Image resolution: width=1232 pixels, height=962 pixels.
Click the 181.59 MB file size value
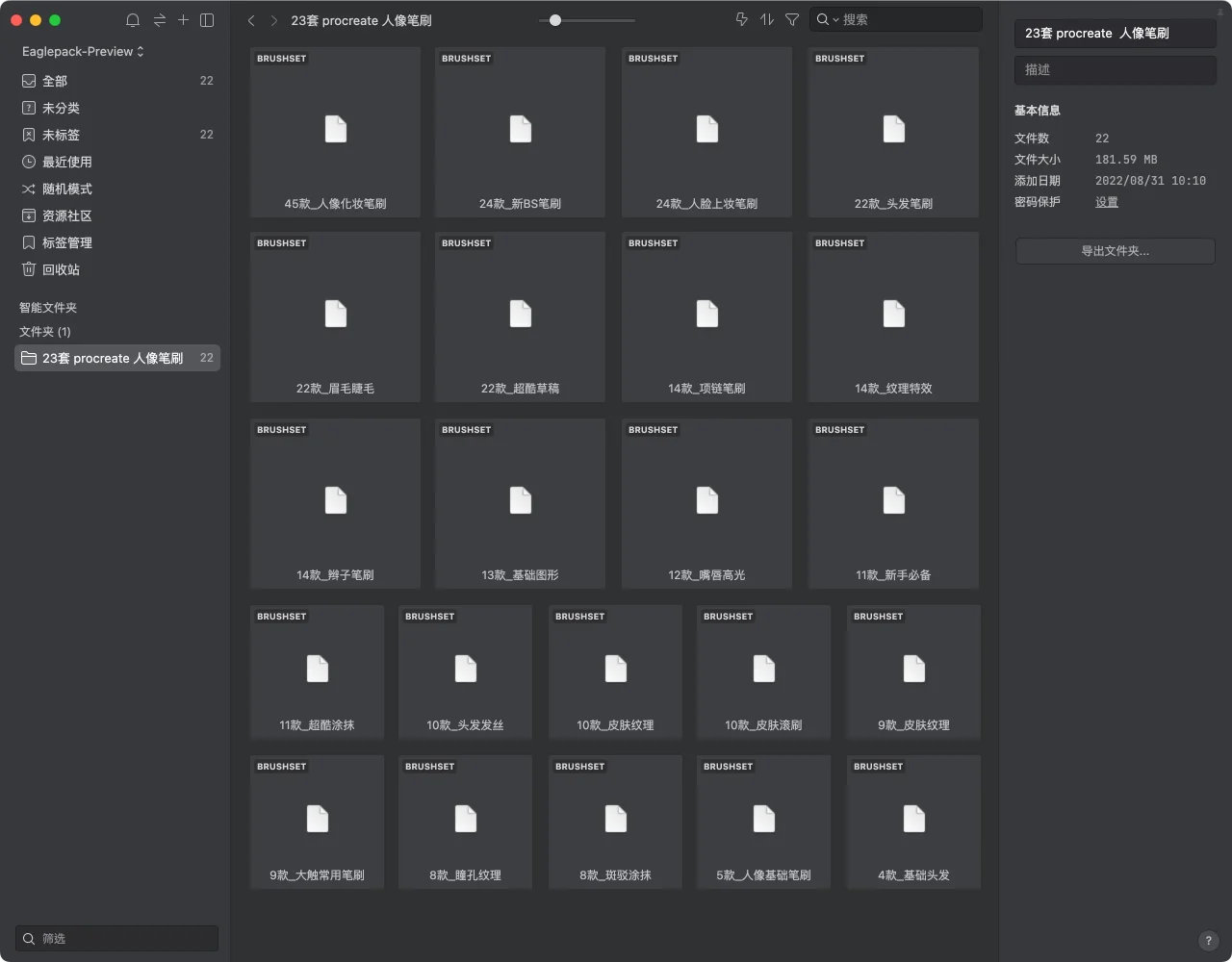click(1126, 160)
